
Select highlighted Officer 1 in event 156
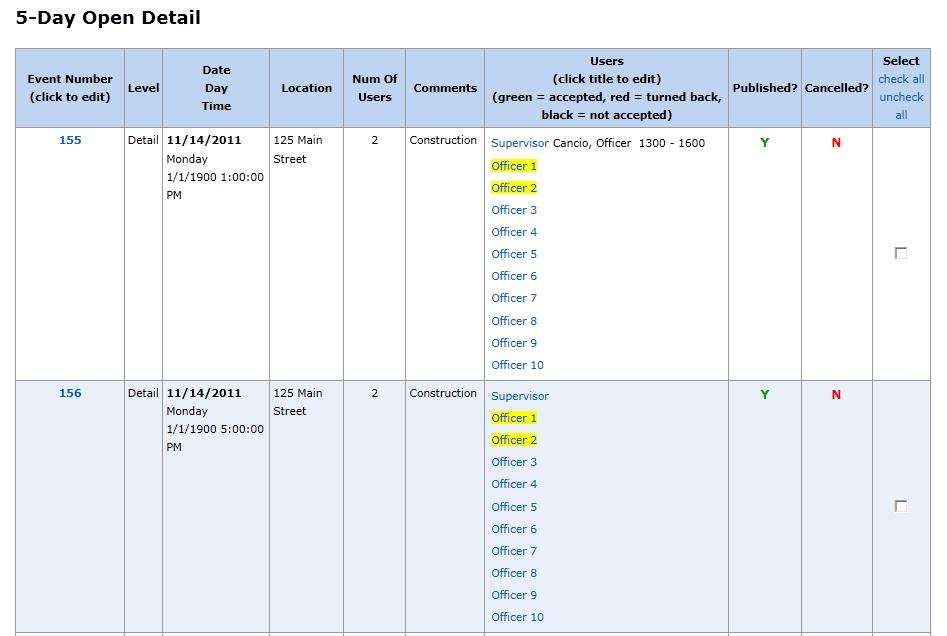(514, 418)
